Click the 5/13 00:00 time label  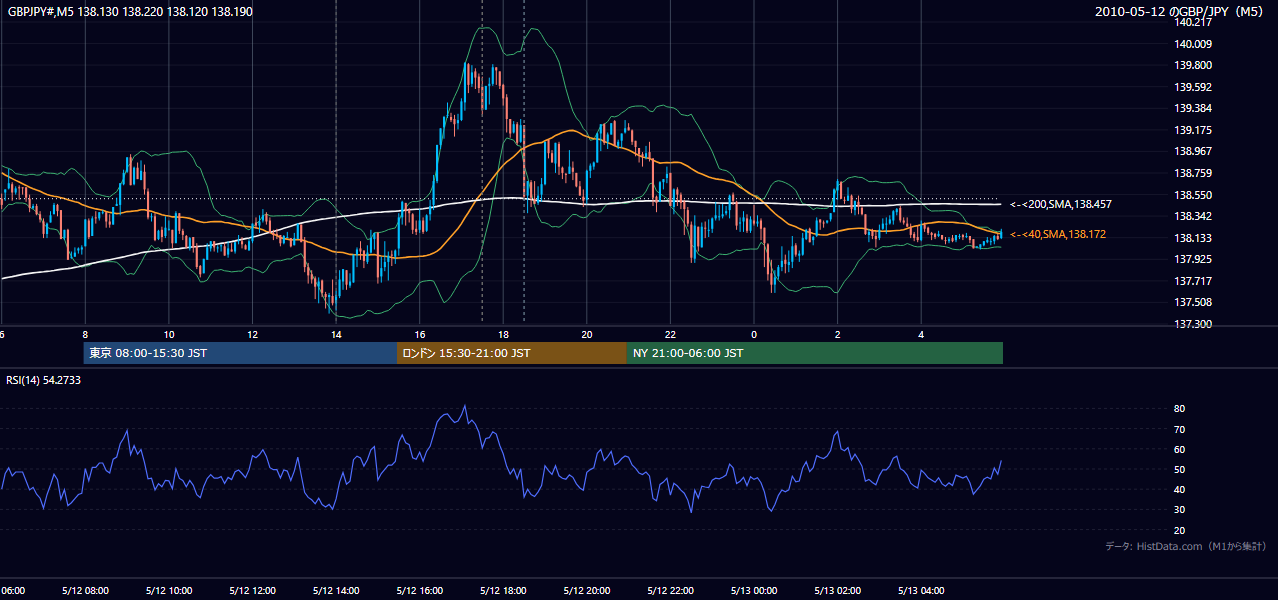[754, 591]
